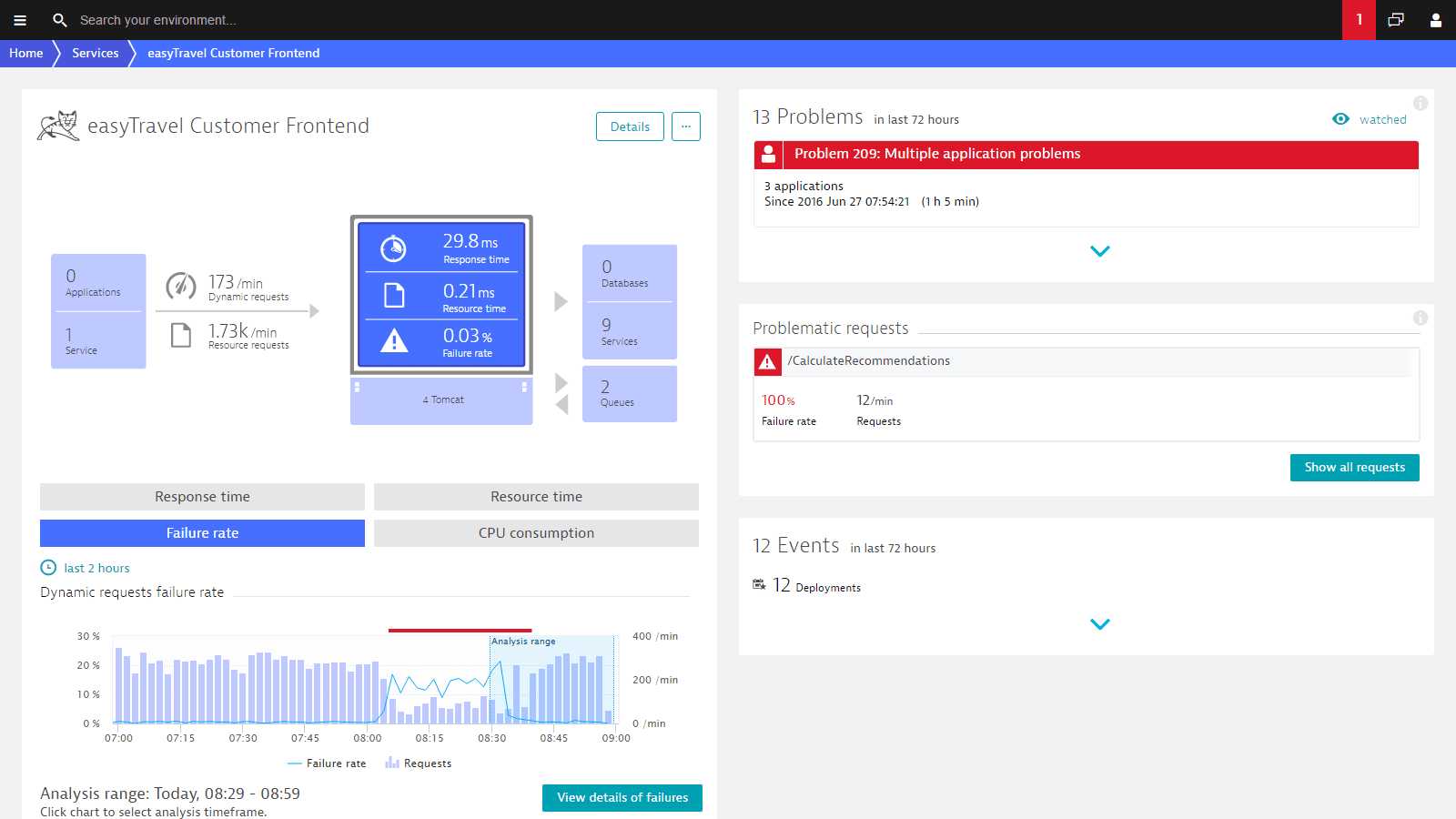Viewport: 1456px width, 819px height.
Task: Click the Tomcat cat logo icon
Action: 58,126
